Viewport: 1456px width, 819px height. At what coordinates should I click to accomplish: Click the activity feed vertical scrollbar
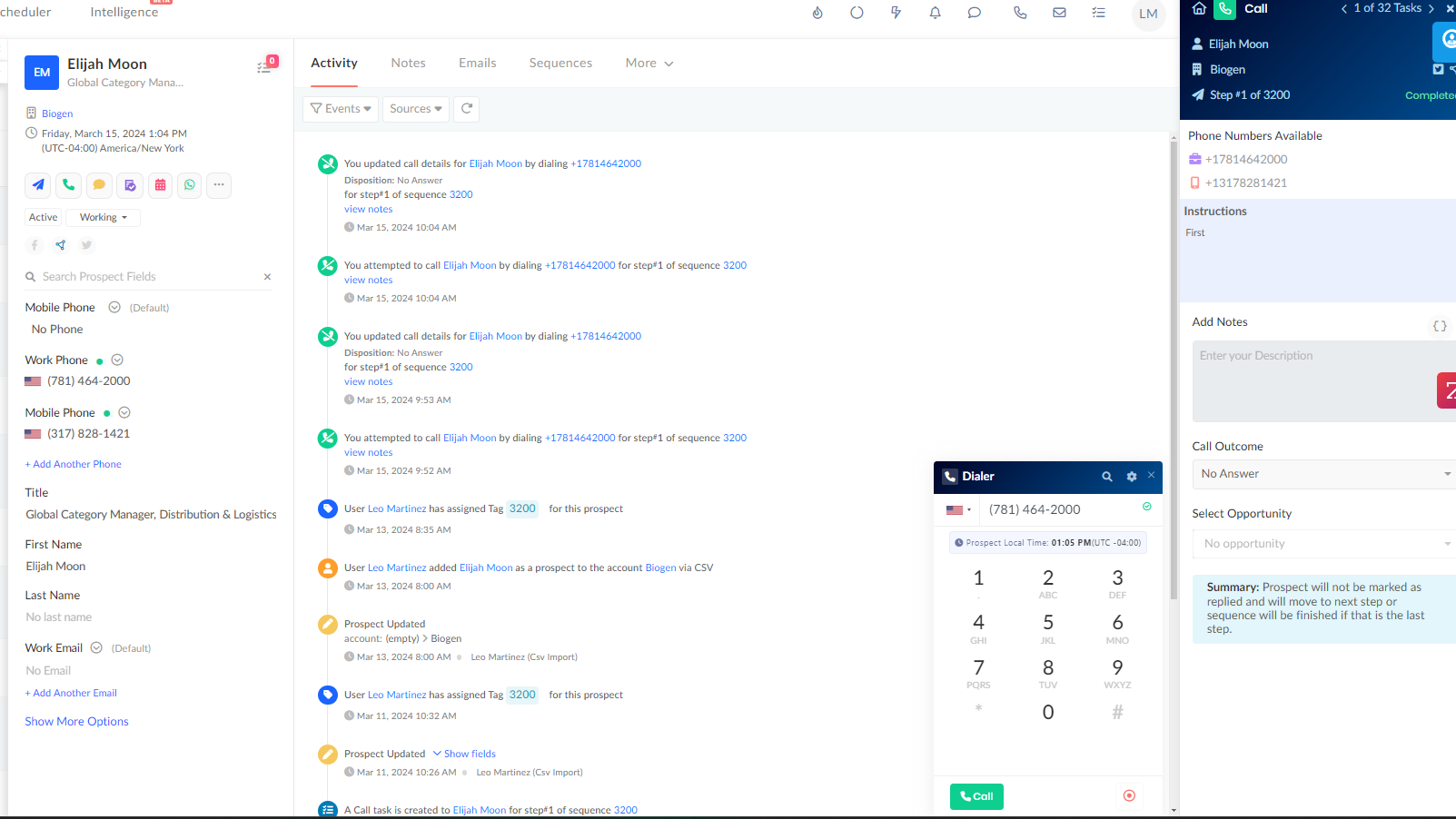tap(1174, 363)
